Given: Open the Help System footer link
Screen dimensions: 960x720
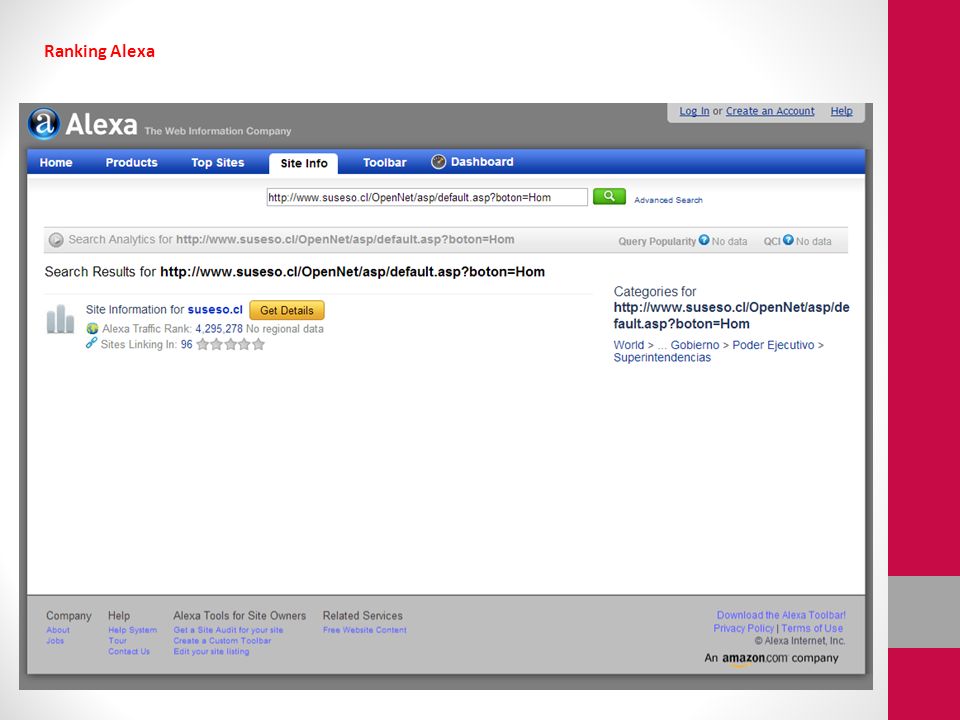Looking at the screenshot, I should (x=132, y=629).
